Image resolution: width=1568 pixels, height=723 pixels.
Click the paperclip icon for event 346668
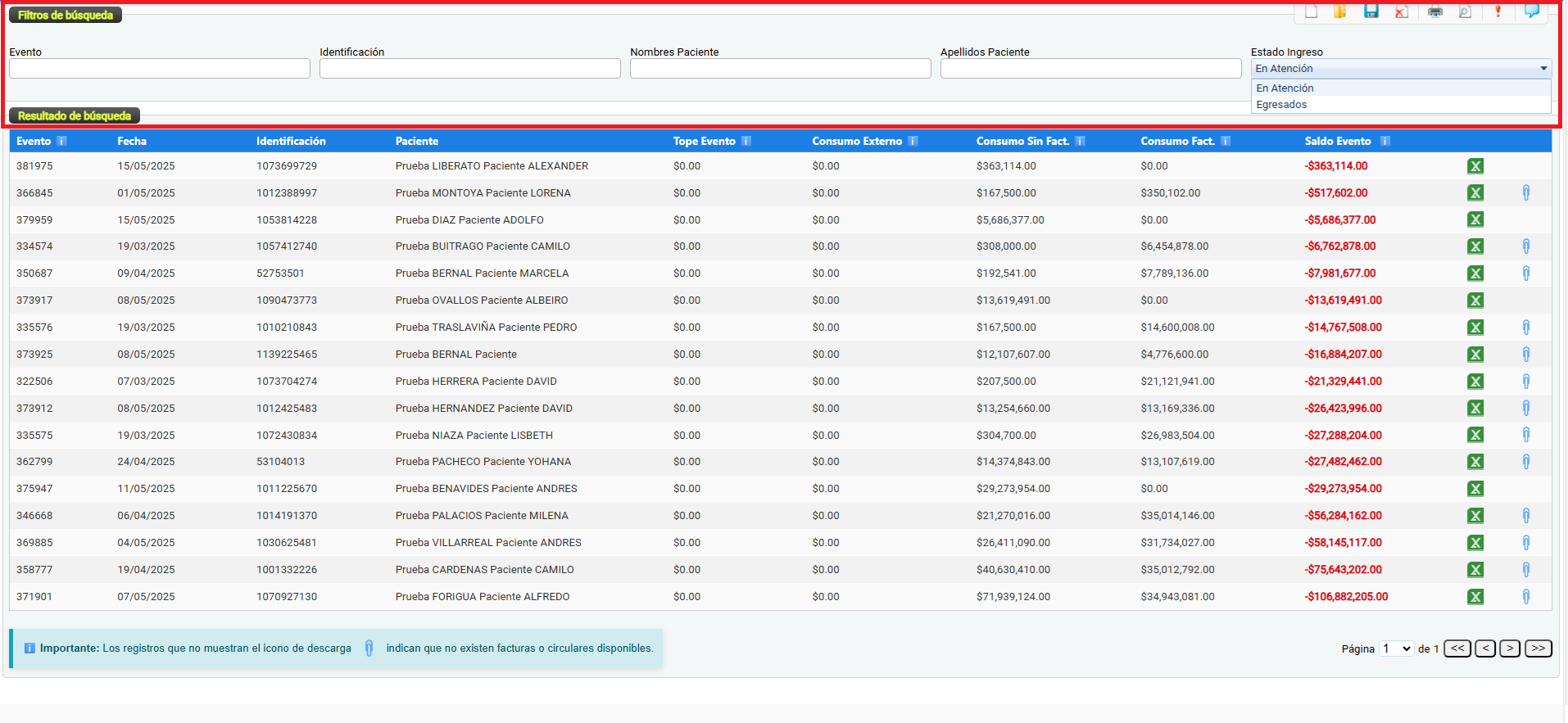pyautogui.click(x=1526, y=516)
